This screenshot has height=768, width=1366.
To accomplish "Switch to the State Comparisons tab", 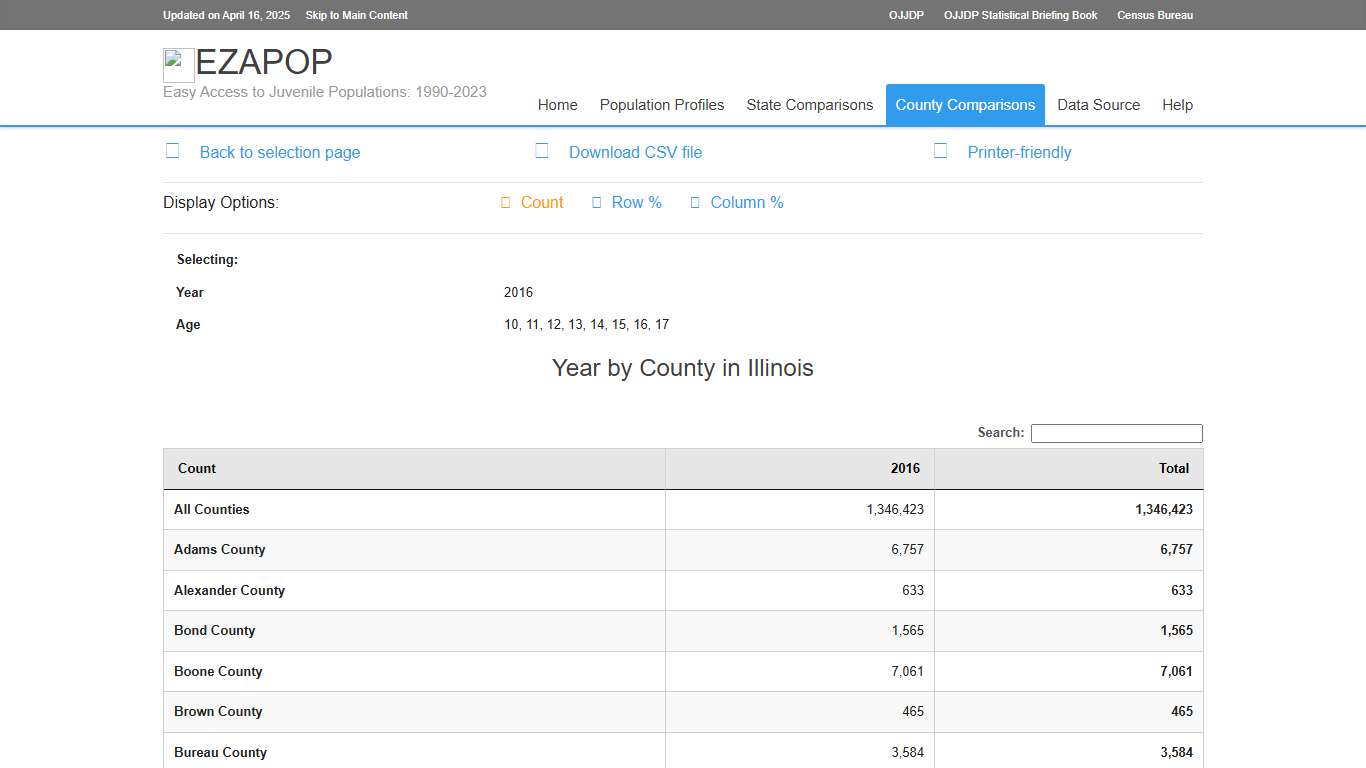I will tap(810, 104).
